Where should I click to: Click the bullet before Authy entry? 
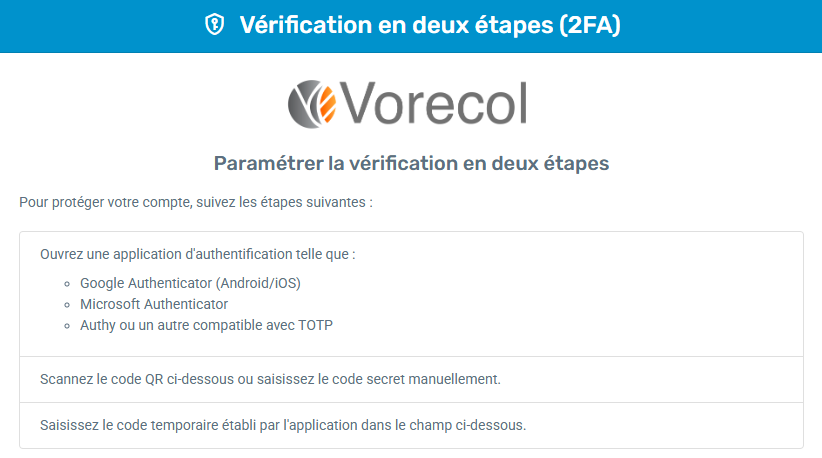tap(67, 326)
